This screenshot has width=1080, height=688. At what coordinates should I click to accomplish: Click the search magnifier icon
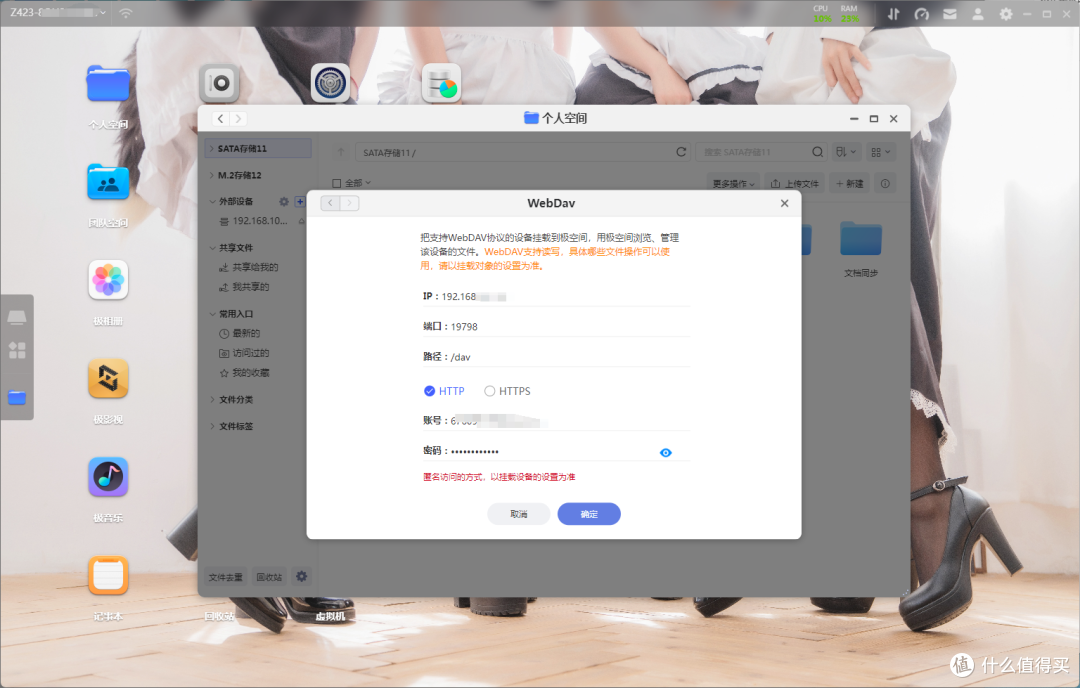click(817, 152)
